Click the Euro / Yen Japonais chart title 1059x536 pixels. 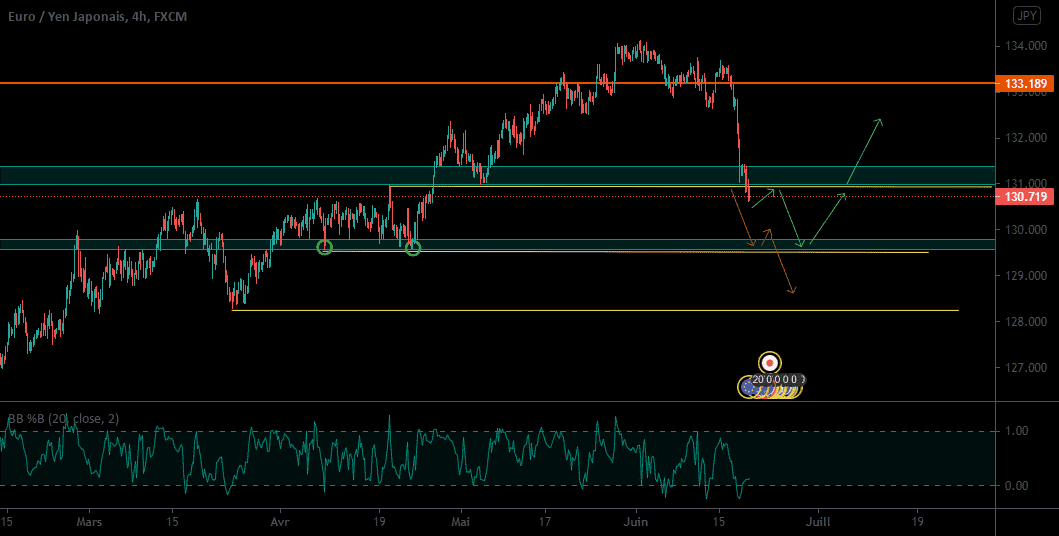click(x=98, y=17)
